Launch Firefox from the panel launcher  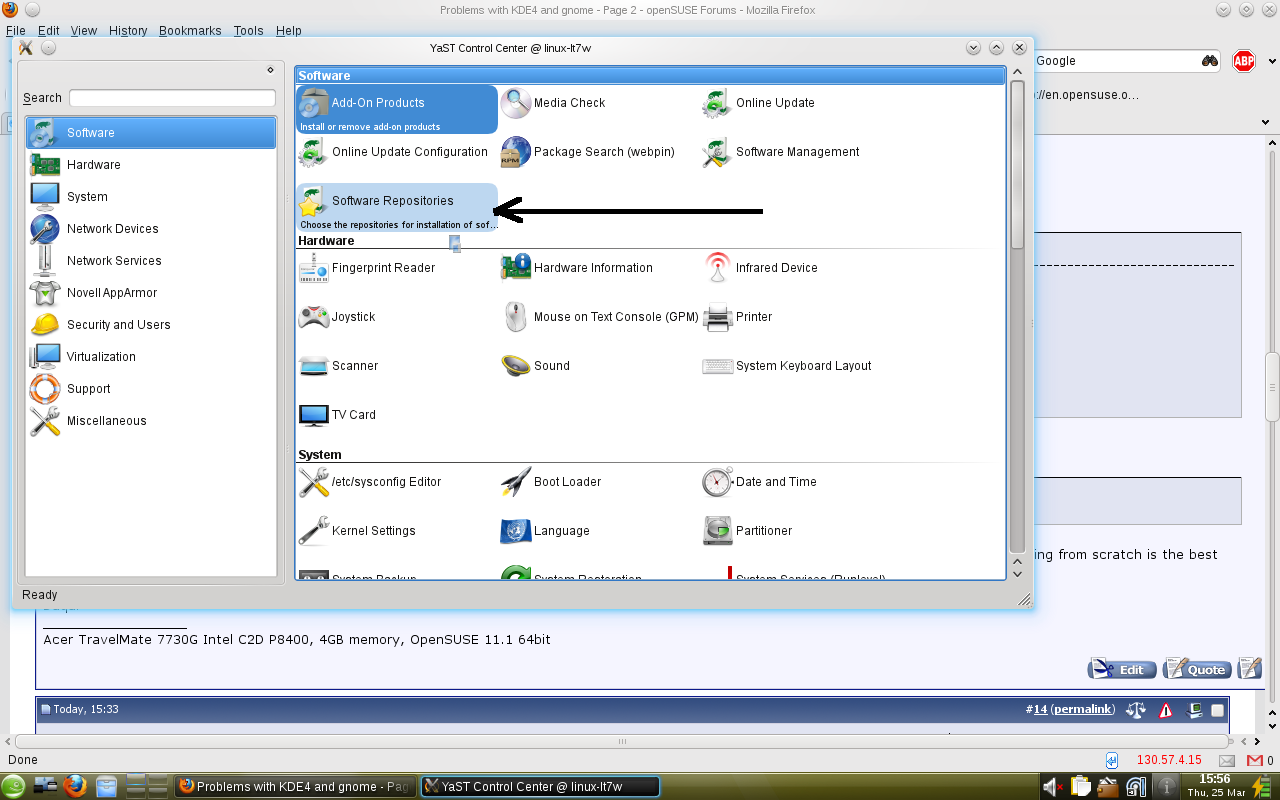[x=75, y=787]
